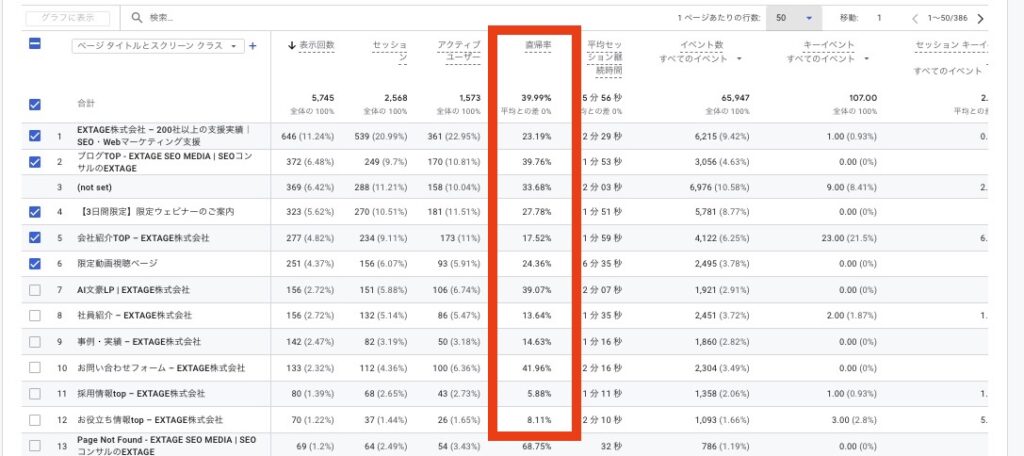Image resolution: width=1024 pixels, height=456 pixels.
Task: Go to next page of rows
Action: [980, 18]
